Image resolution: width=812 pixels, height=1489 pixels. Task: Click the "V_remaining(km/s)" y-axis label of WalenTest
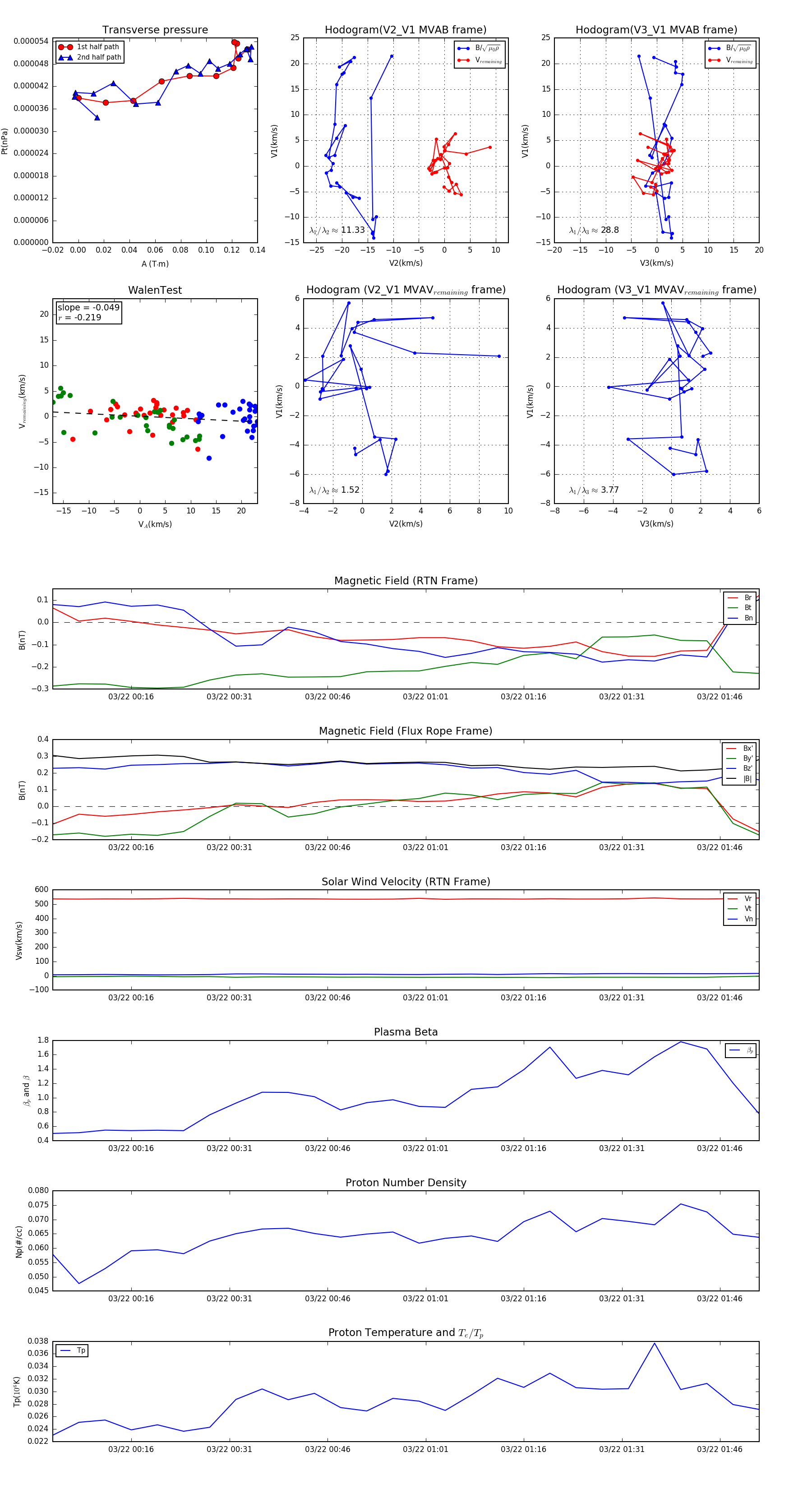(22, 401)
